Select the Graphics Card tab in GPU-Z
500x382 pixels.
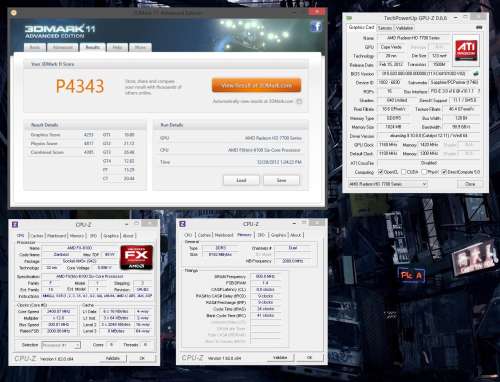(361, 27)
